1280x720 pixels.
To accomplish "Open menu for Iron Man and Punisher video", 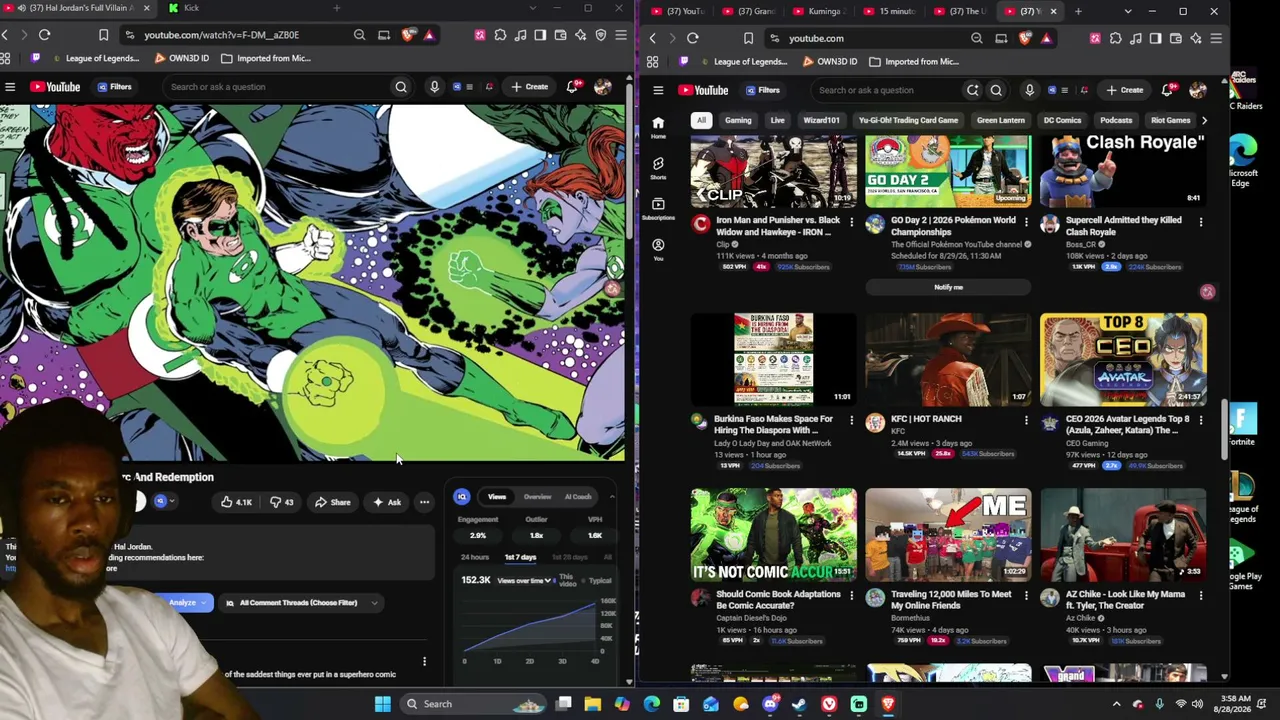I will click(x=852, y=221).
